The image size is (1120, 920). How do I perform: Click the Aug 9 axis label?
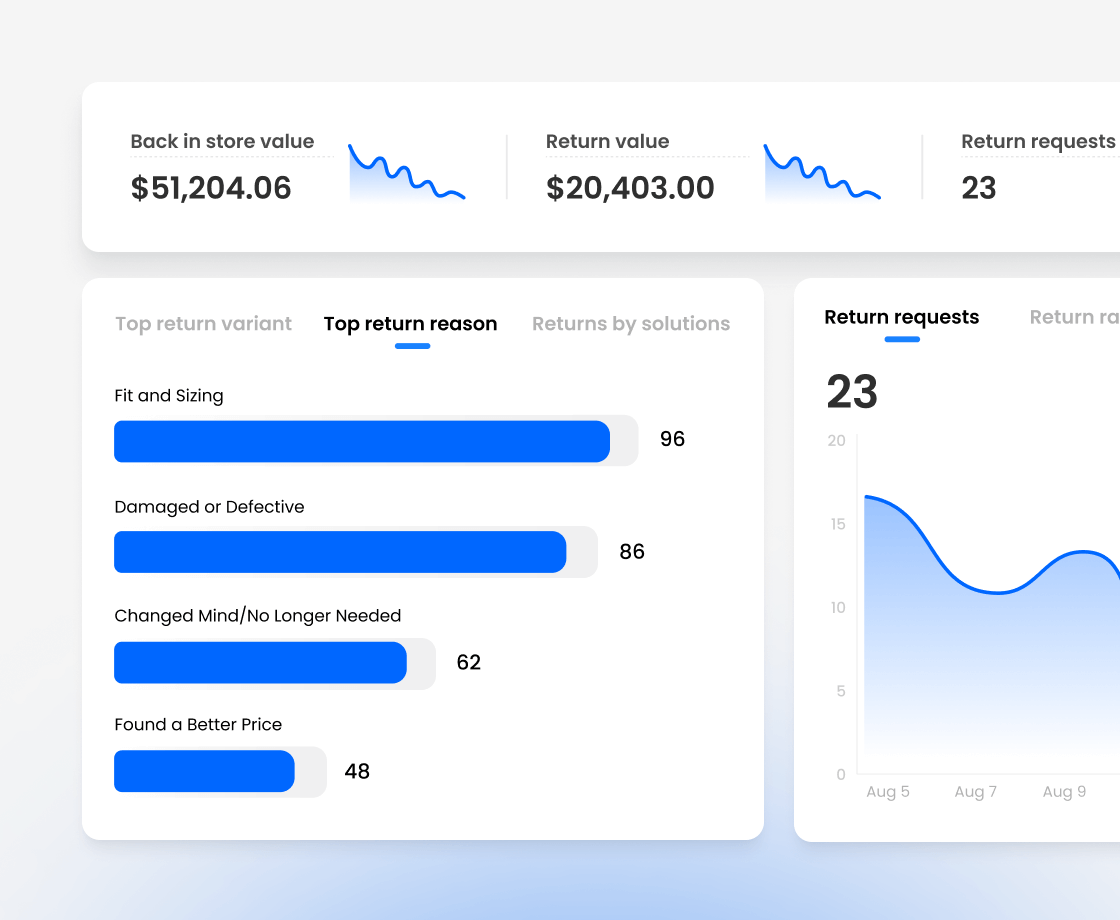(x=1064, y=791)
